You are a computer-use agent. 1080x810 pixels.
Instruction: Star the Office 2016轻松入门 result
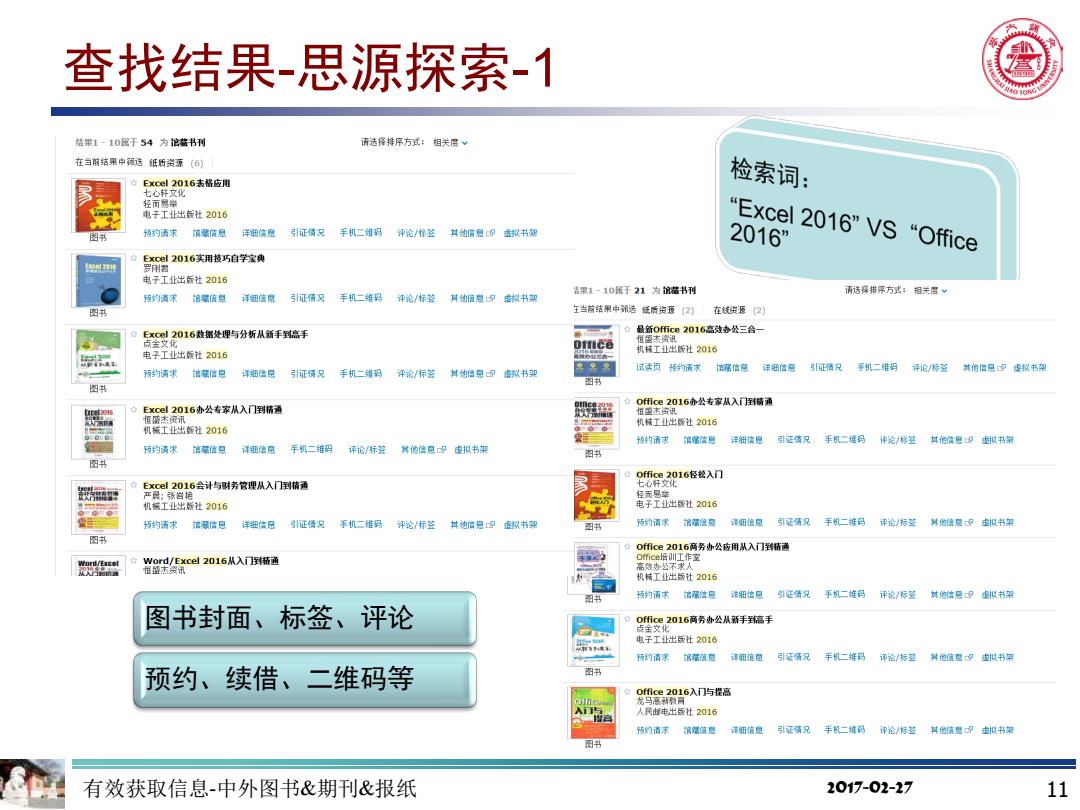coord(627,474)
